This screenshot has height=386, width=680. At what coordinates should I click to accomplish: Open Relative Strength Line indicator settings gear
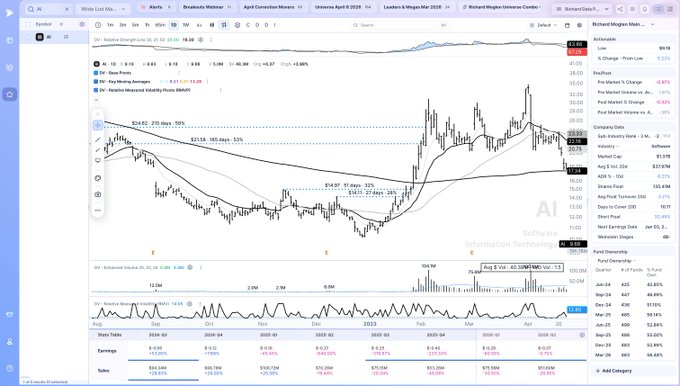(200, 39)
